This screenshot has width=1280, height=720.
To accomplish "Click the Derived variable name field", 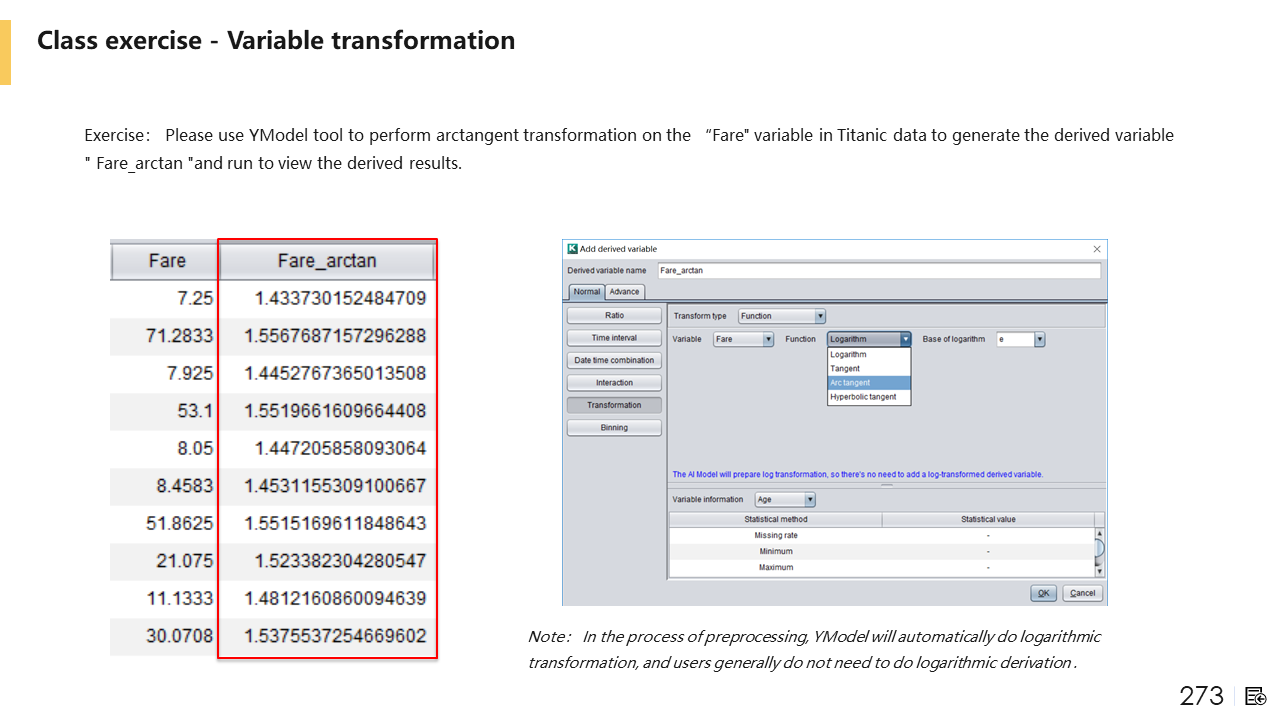I will [878, 271].
